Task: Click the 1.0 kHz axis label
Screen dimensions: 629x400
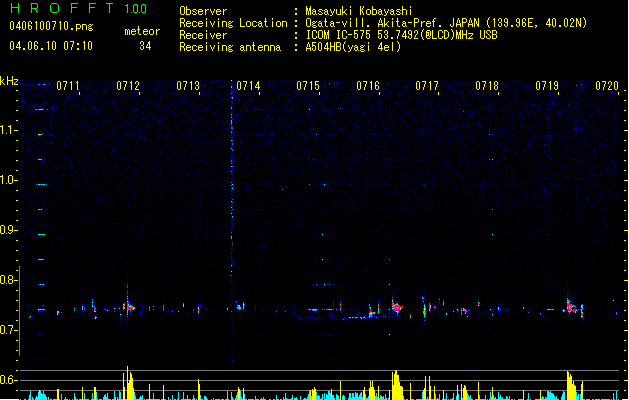Action: click(x=7, y=180)
